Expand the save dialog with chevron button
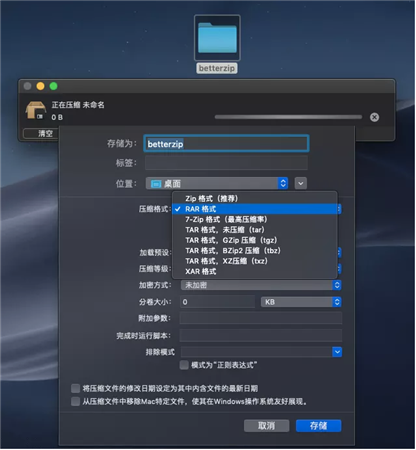Screen dimensions: 416x450 [301, 183]
